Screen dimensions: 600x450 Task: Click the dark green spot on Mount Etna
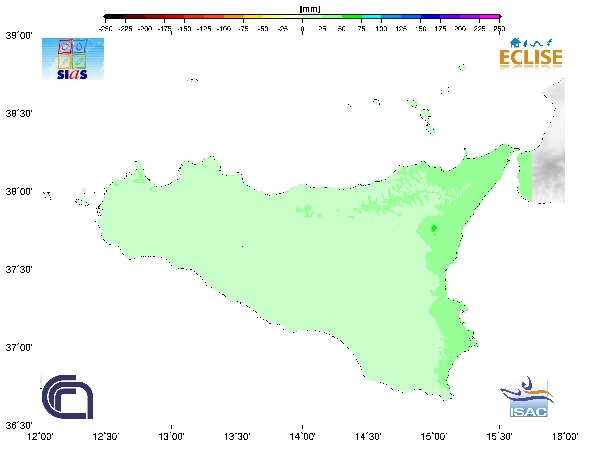(x=434, y=228)
